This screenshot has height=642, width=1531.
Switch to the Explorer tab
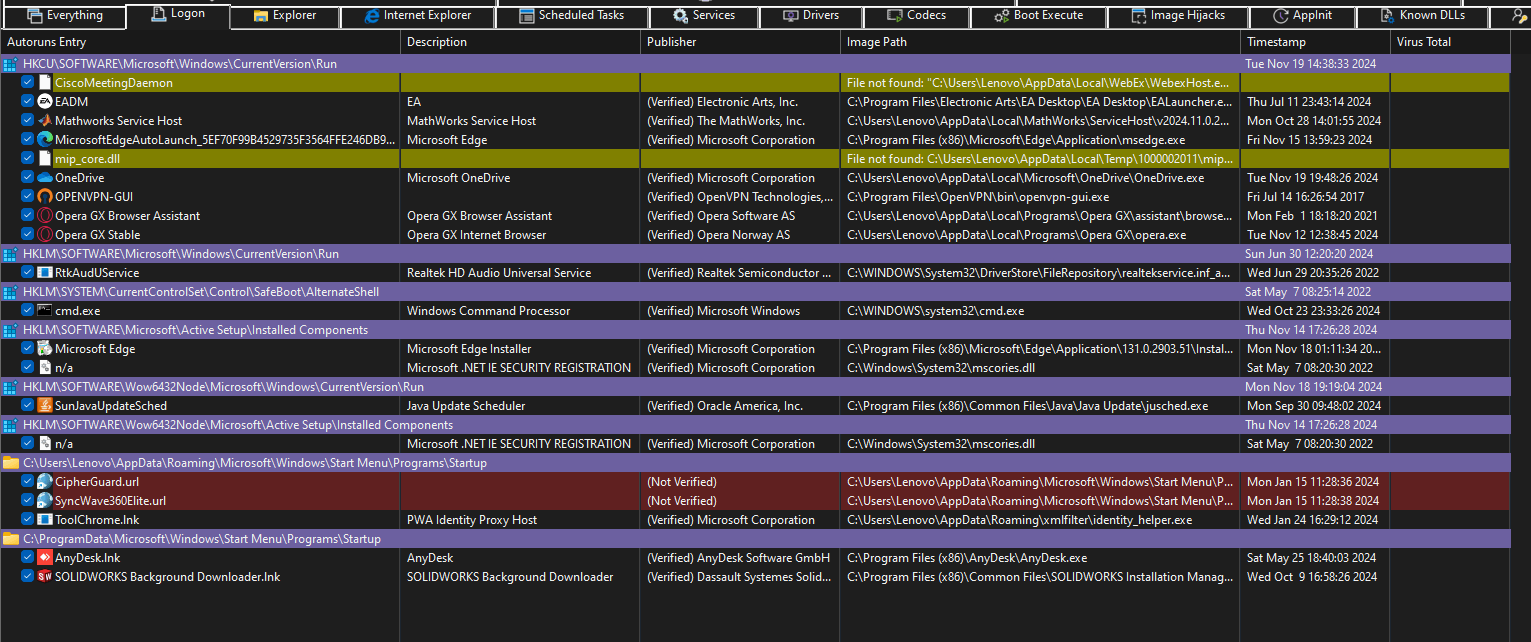coord(285,16)
